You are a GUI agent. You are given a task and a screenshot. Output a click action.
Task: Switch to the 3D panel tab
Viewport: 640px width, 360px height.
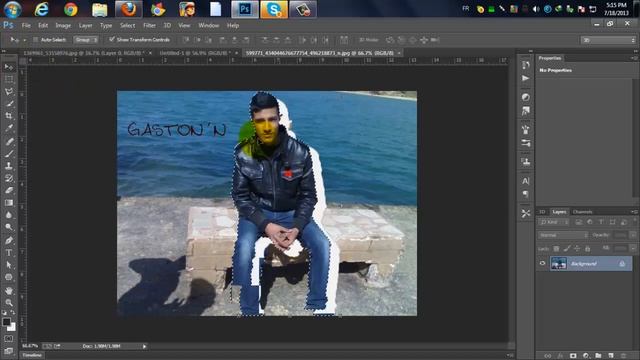point(542,211)
